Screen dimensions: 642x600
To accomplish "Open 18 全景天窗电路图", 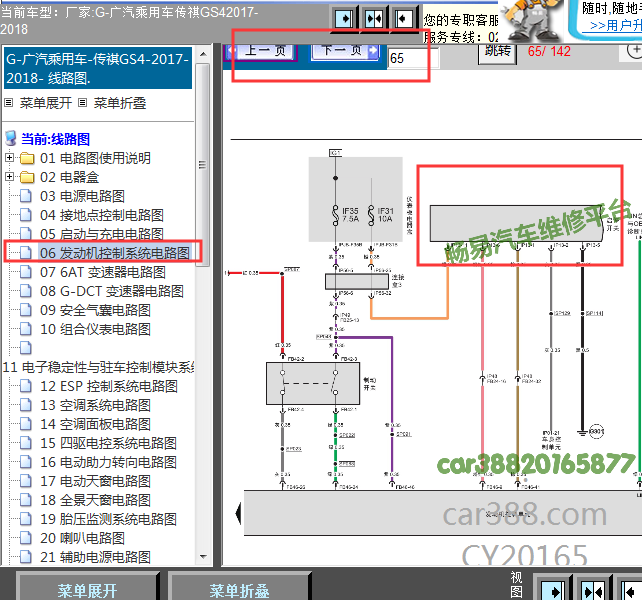I will point(95,500).
